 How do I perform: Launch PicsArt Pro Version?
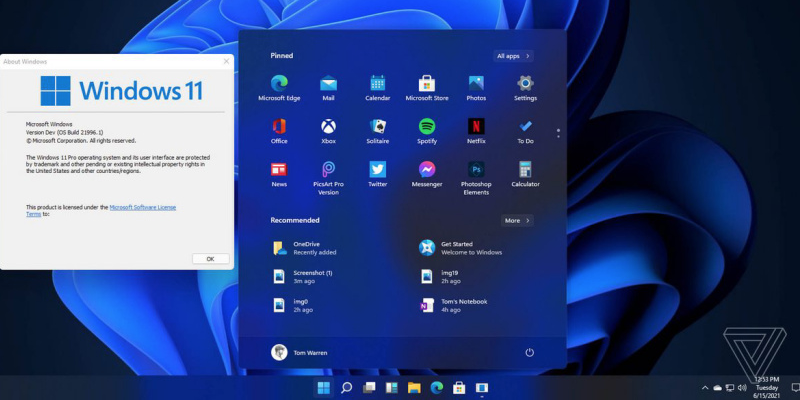pos(328,170)
